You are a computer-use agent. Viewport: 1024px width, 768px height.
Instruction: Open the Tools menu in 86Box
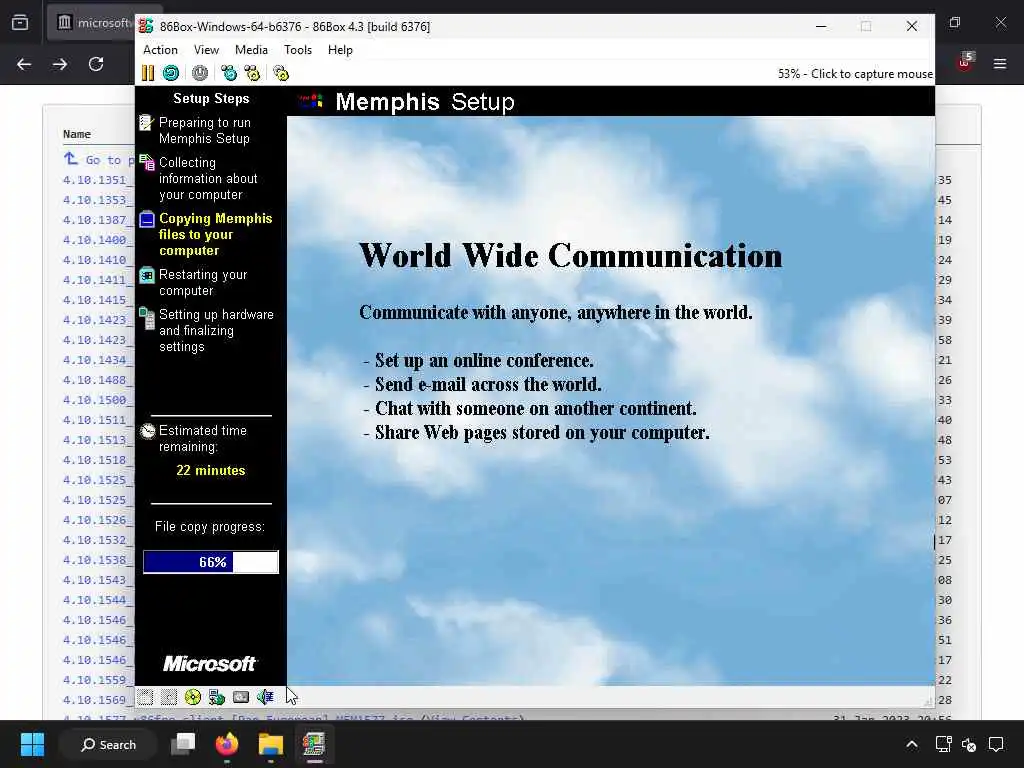click(x=298, y=50)
